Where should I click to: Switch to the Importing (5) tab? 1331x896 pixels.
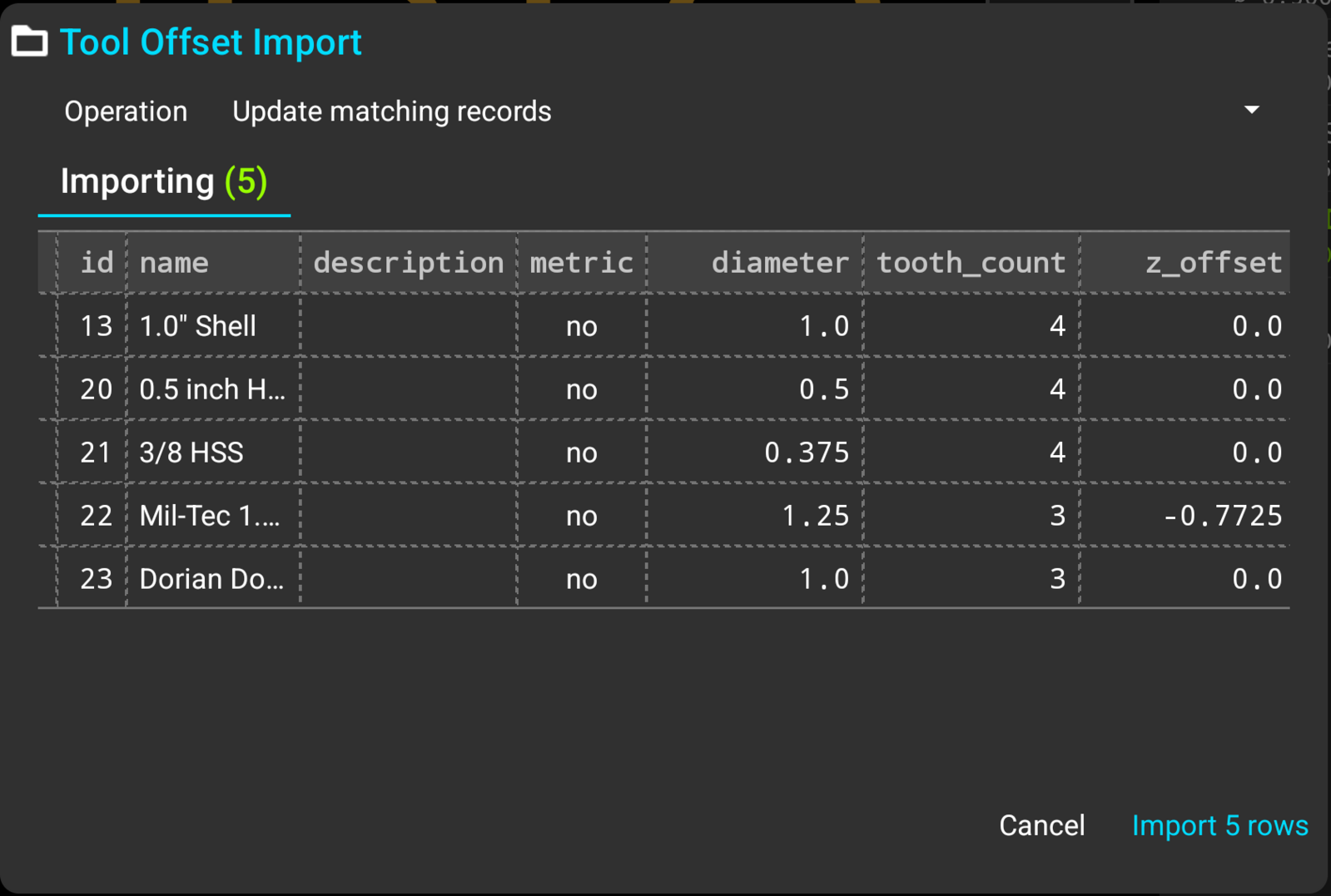click(164, 182)
